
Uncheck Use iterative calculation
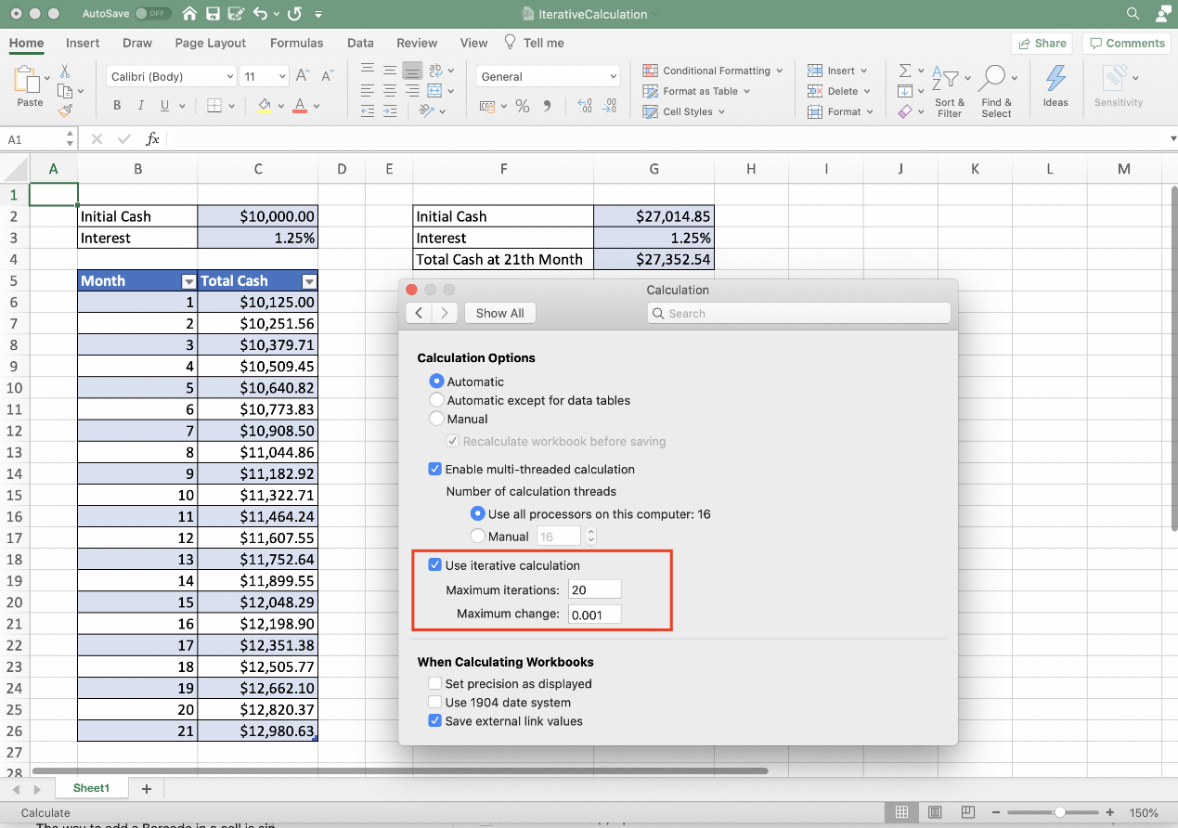pos(434,564)
